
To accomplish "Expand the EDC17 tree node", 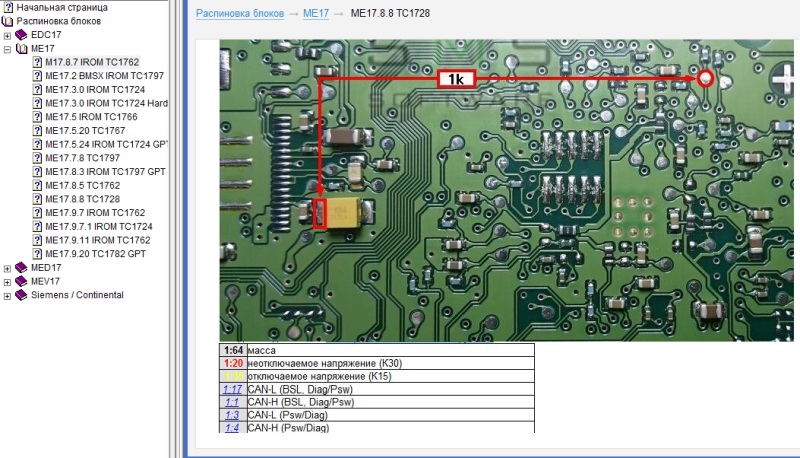I will pyautogui.click(x=8, y=35).
